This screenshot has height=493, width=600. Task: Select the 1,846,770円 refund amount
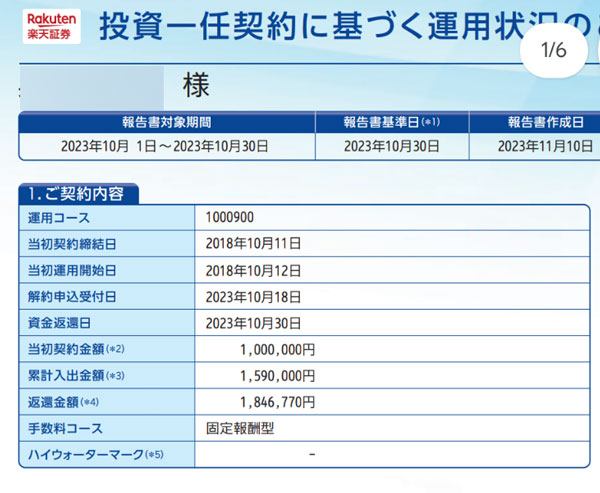pyautogui.click(x=277, y=402)
